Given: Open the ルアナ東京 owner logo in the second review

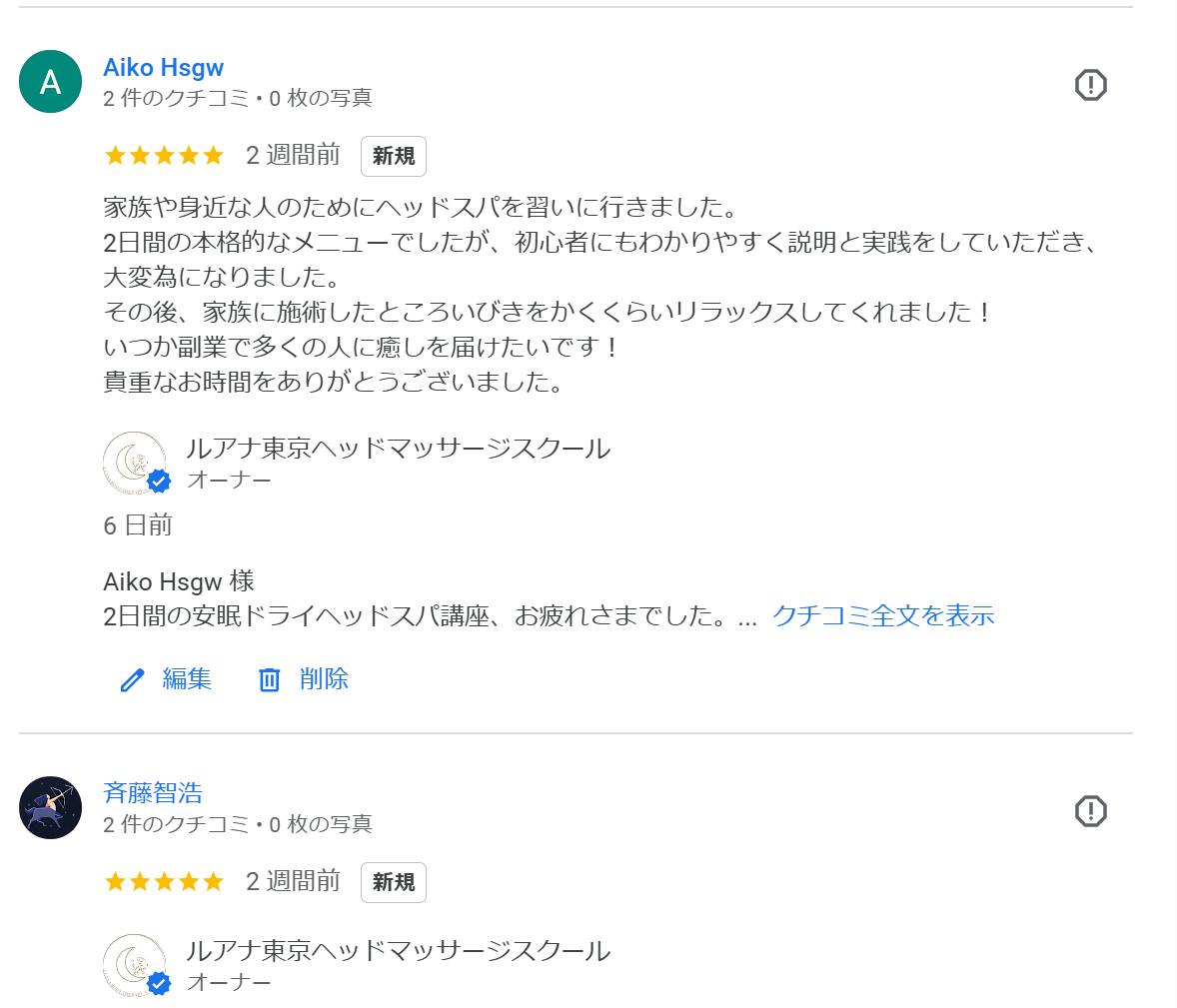Looking at the screenshot, I should [x=135, y=965].
